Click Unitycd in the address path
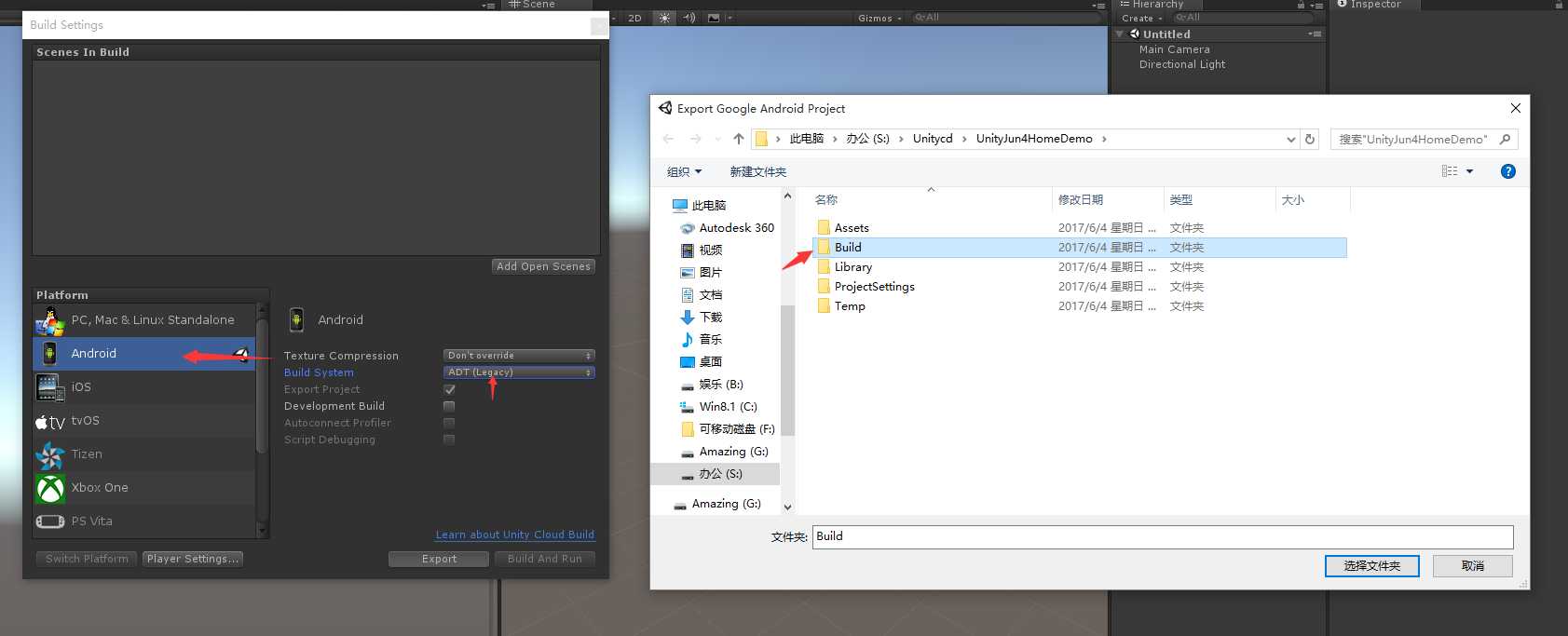 point(933,139)
